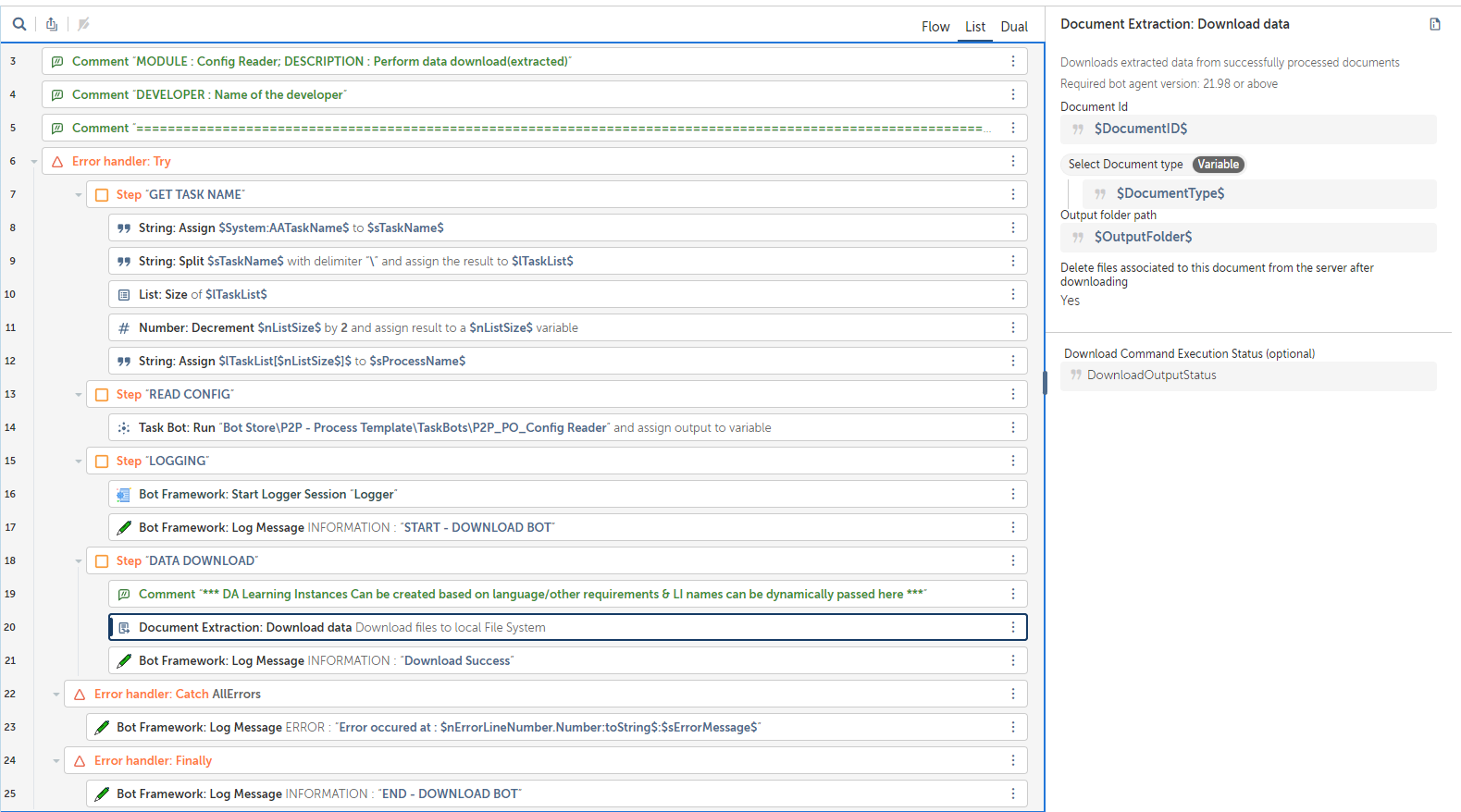
Task: Click the document icon at panel top-right
Action: 1434,24
